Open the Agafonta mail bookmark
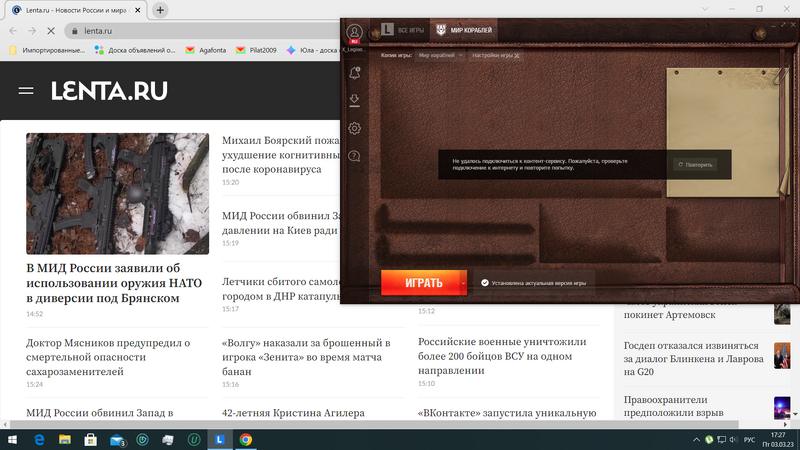The image size is (800, 450). tap(206, 50)
